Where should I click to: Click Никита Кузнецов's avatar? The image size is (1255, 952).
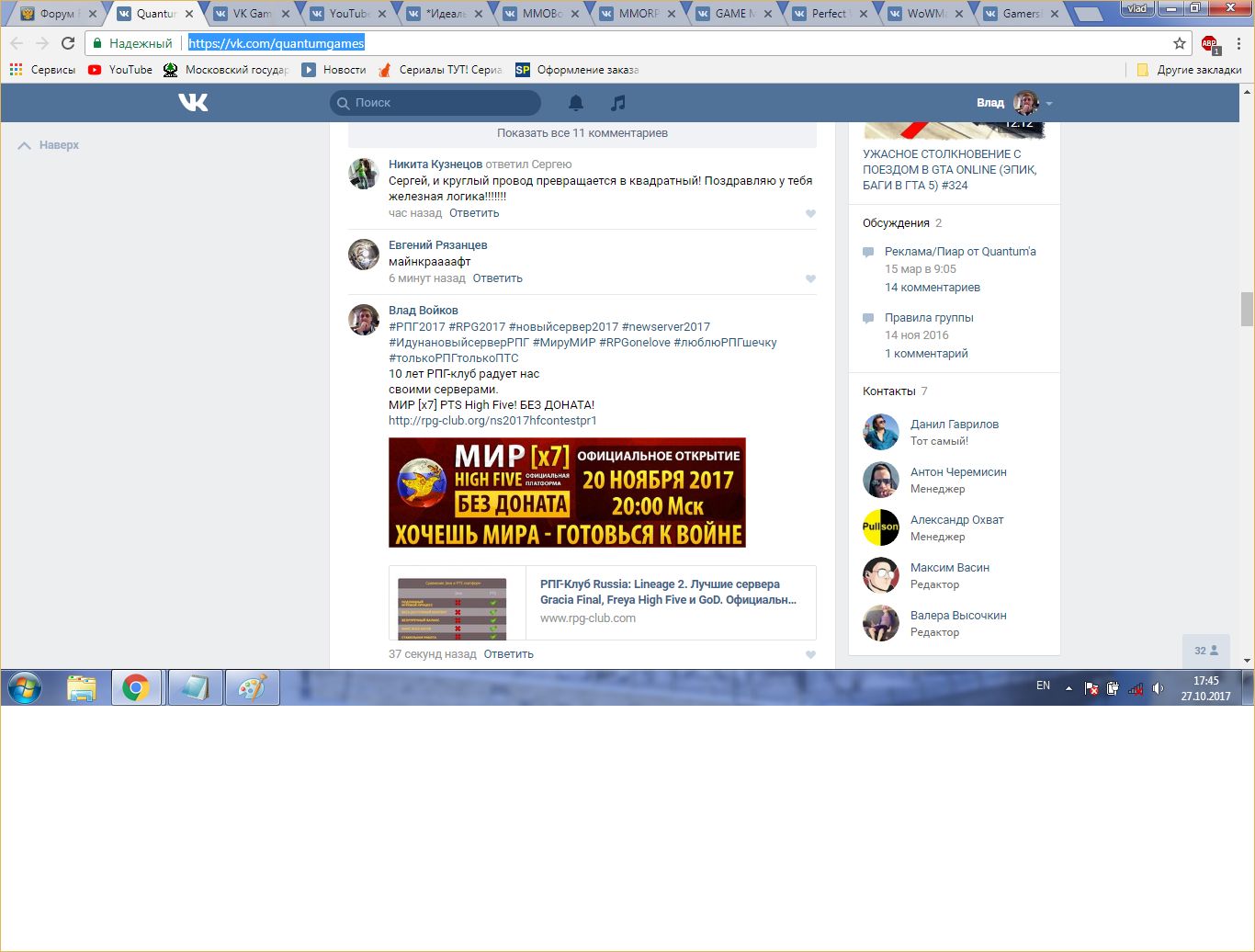[x=364, y=173]
